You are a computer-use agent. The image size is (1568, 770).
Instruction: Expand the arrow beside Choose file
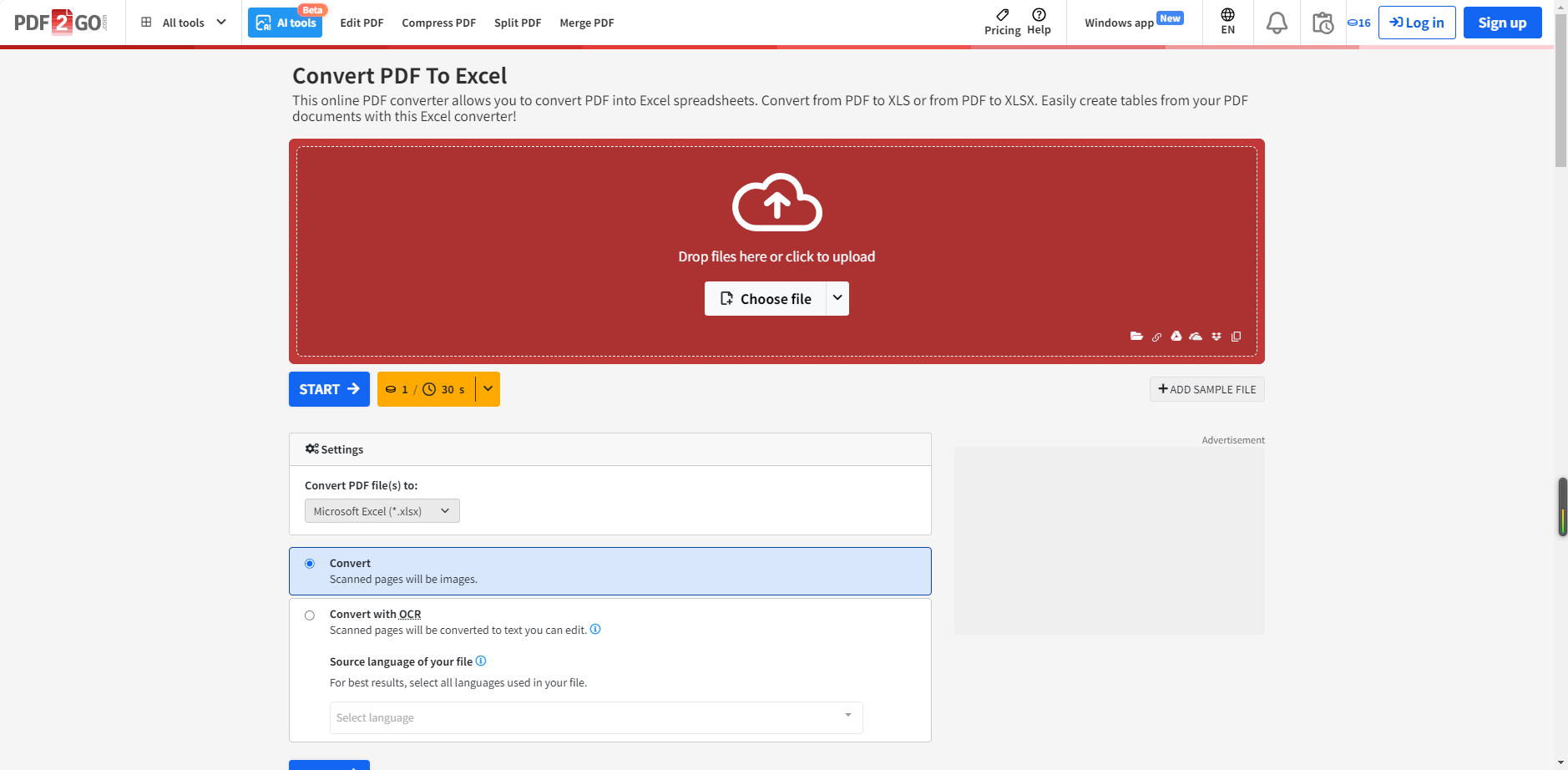(837, 298)
